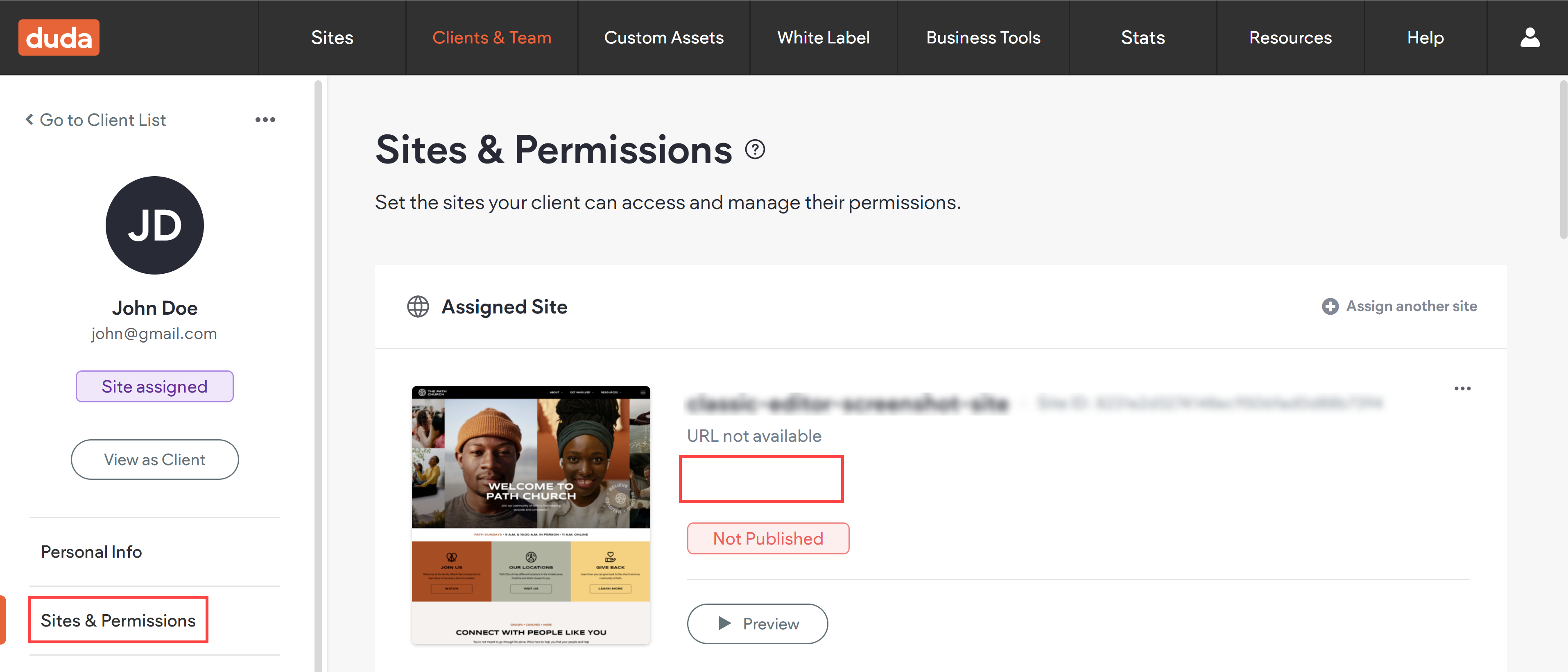Viewport: 1568px width, 672px height.
Task: Open the Resources menu
Action: point(1290,37)
